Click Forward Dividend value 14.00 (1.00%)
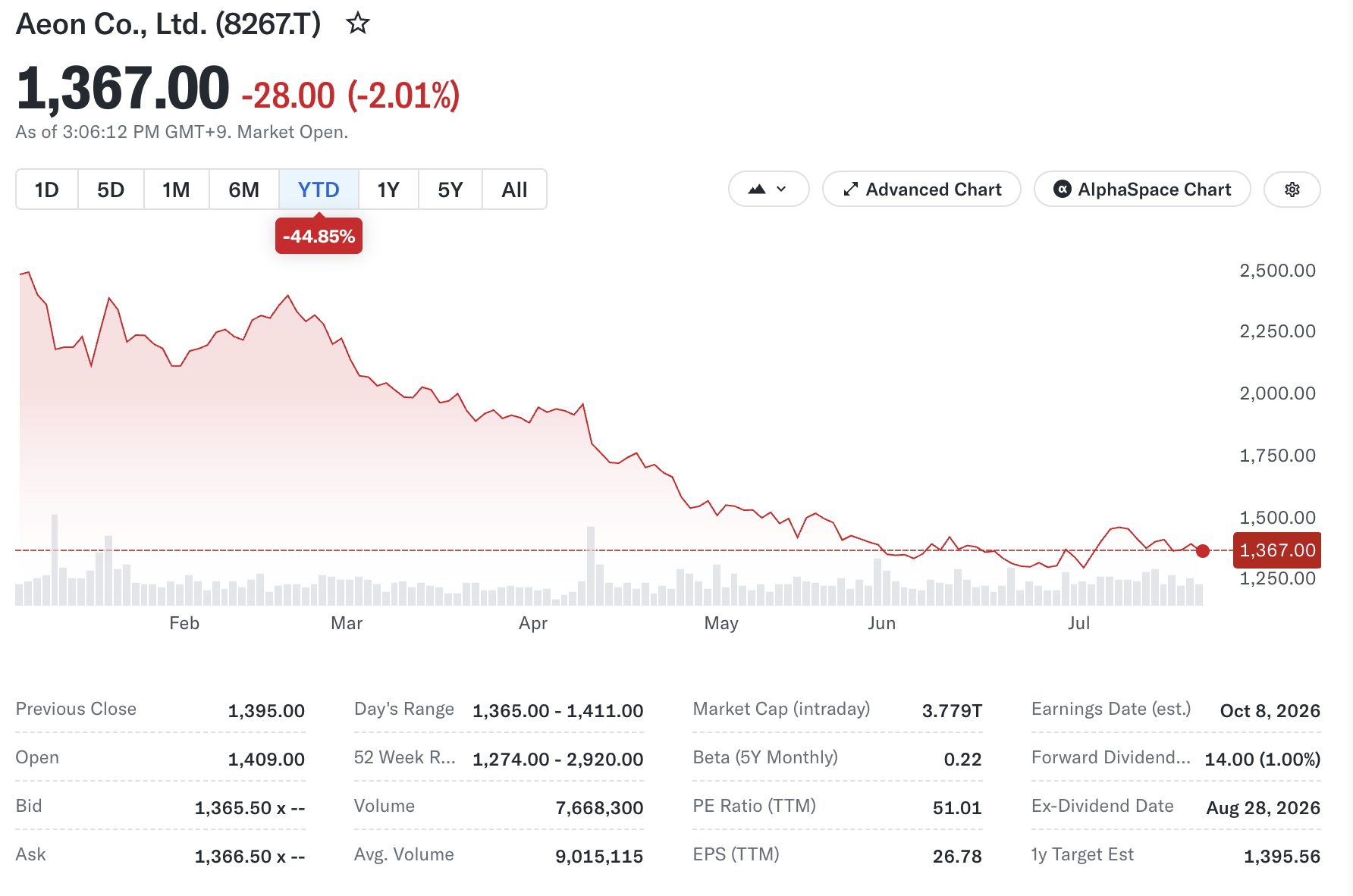1353x896 pixels. (1262, 760)
